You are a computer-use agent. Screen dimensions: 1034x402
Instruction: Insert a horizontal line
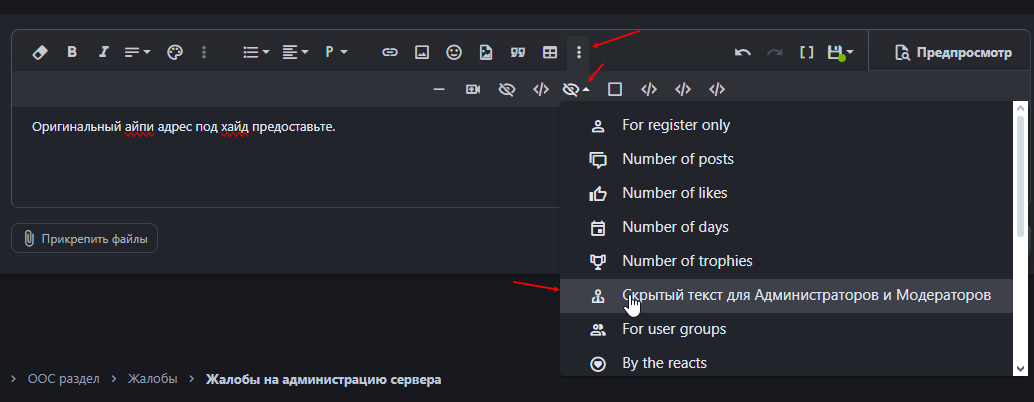pos(439,89)
